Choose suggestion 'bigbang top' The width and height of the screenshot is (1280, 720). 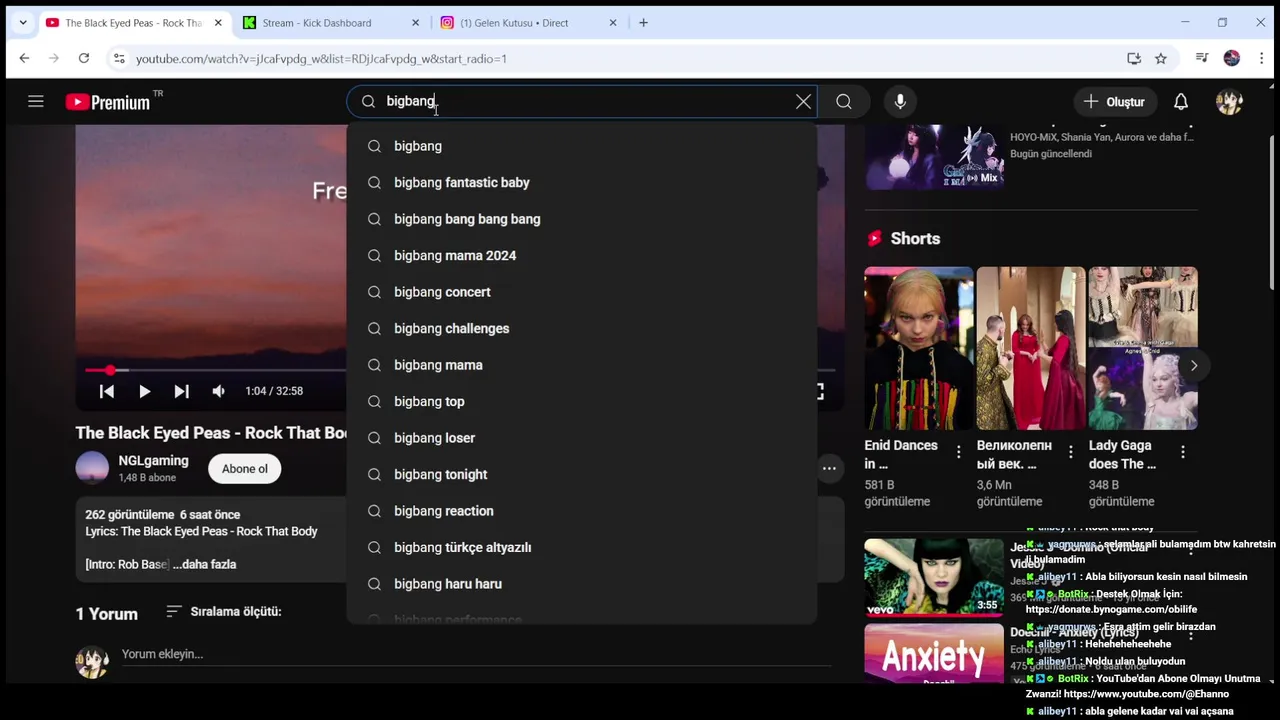(582, 401)
